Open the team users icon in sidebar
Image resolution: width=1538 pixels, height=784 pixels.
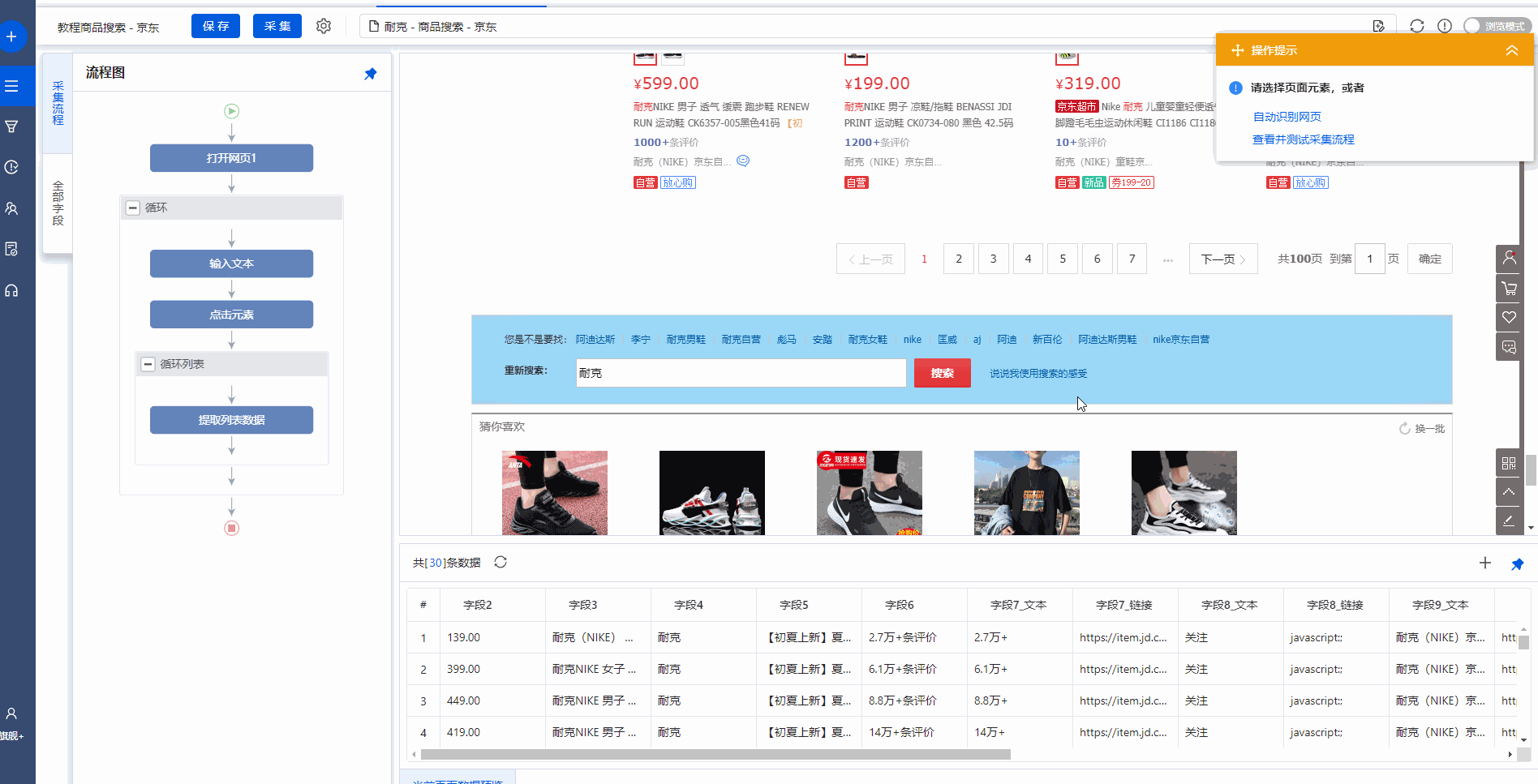point(11,208)
